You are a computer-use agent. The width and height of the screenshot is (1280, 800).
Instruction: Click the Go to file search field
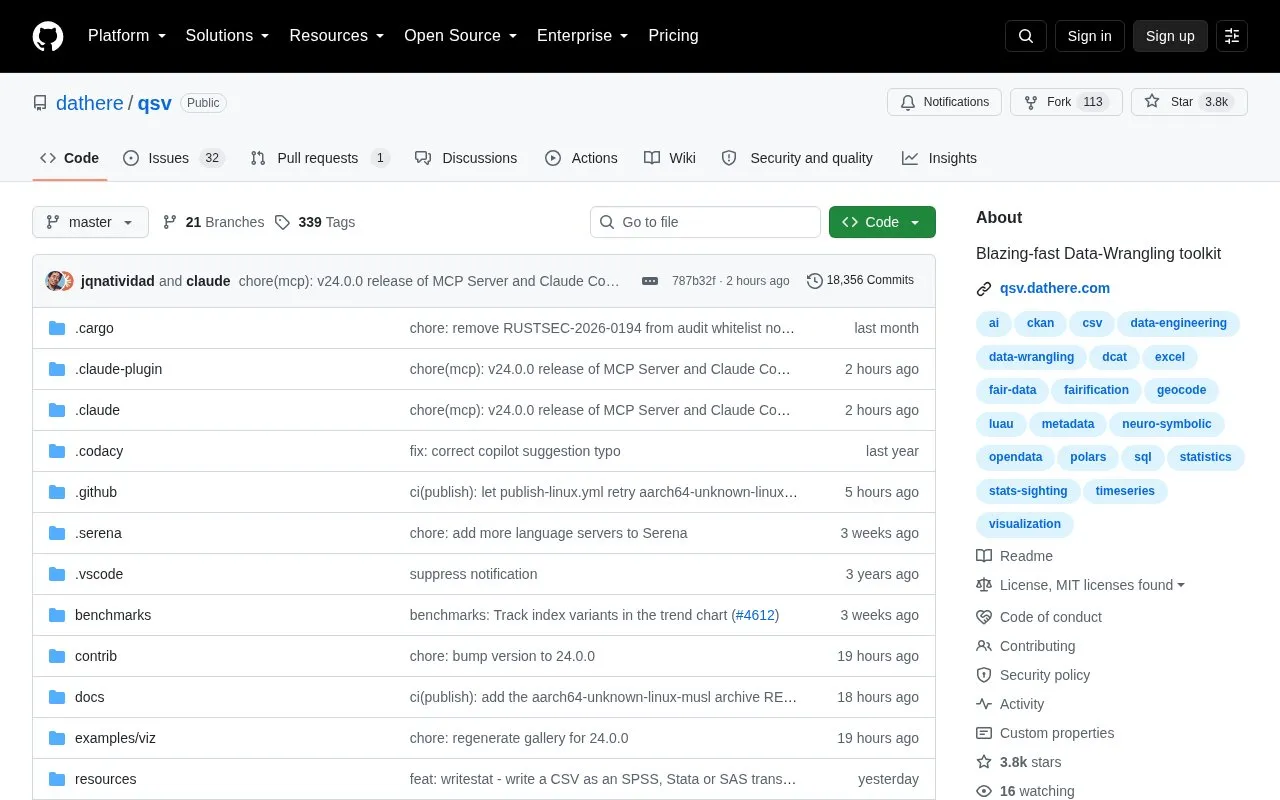[x=705, y=222]
